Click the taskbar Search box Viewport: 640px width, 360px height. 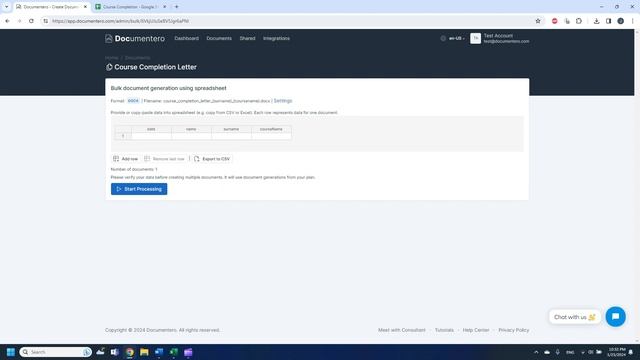coord(56,352)
